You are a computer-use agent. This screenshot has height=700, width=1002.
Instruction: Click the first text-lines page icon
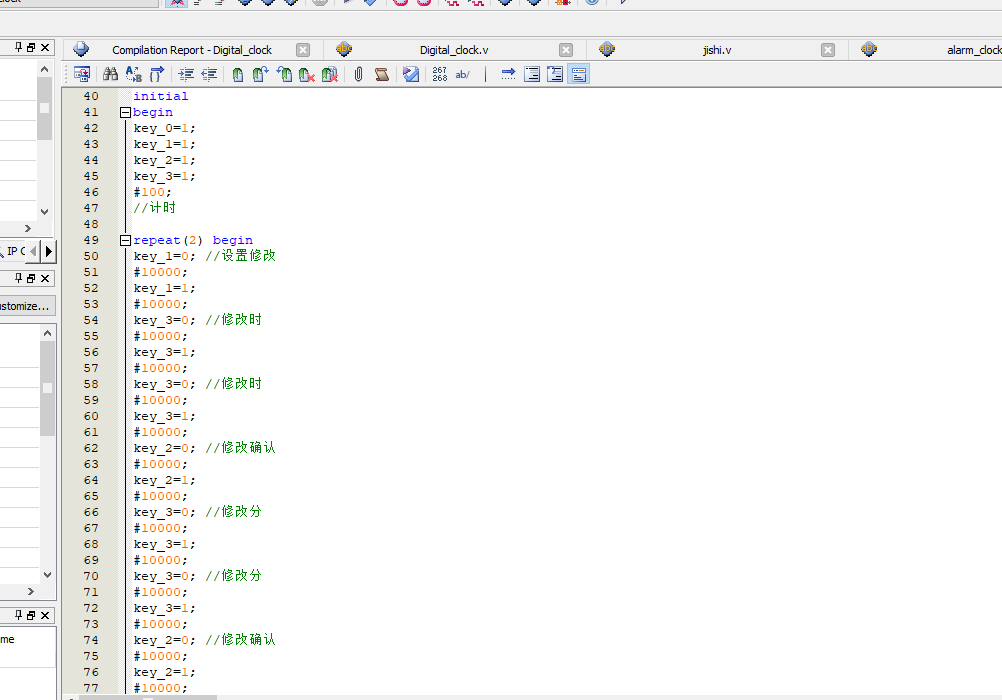pyautogui.click(x=532, y=74)
